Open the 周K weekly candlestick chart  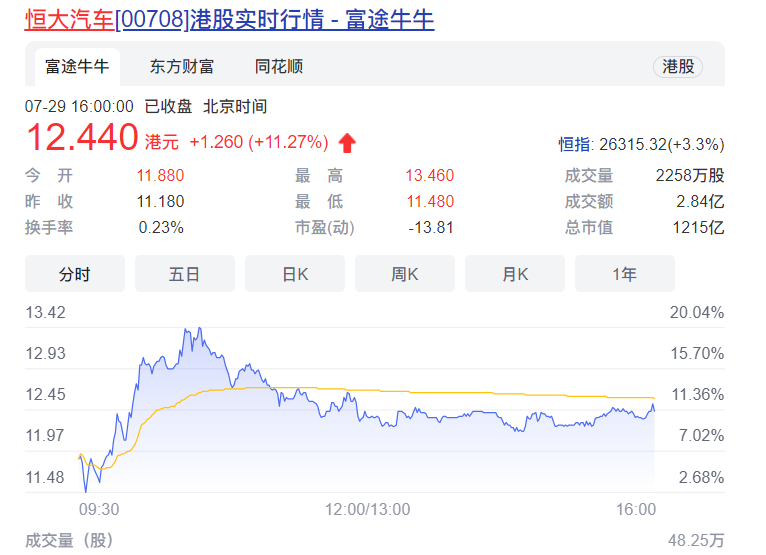pos(405,274)
